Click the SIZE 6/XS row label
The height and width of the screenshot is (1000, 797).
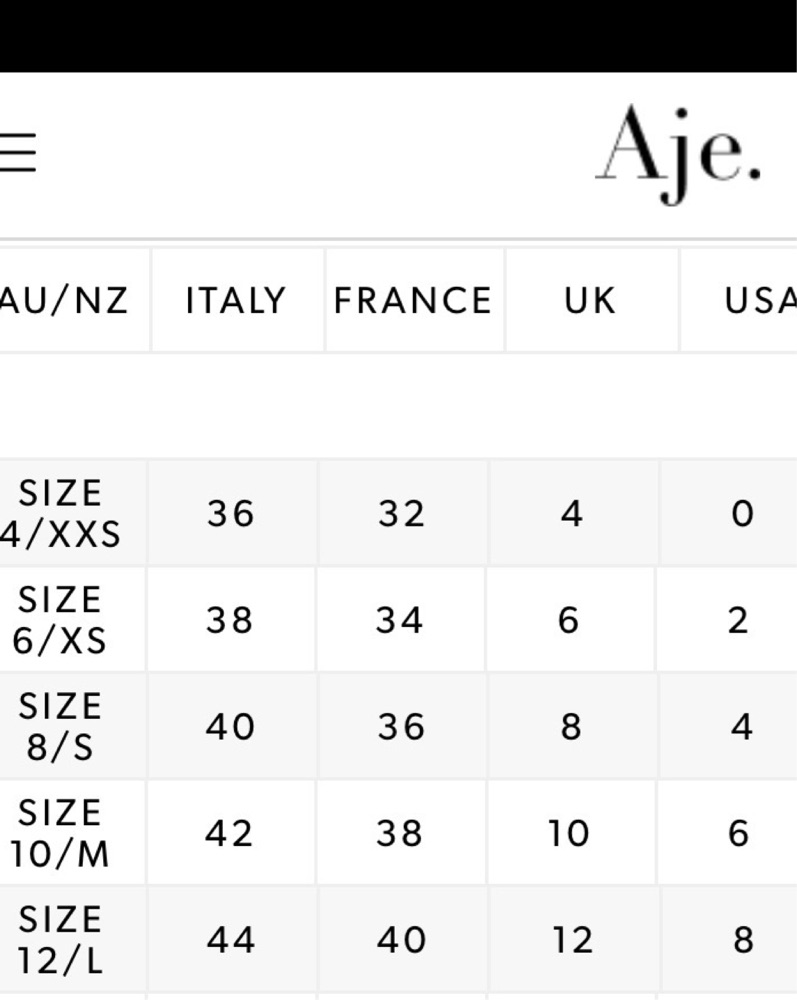click(x=59, y=620)
